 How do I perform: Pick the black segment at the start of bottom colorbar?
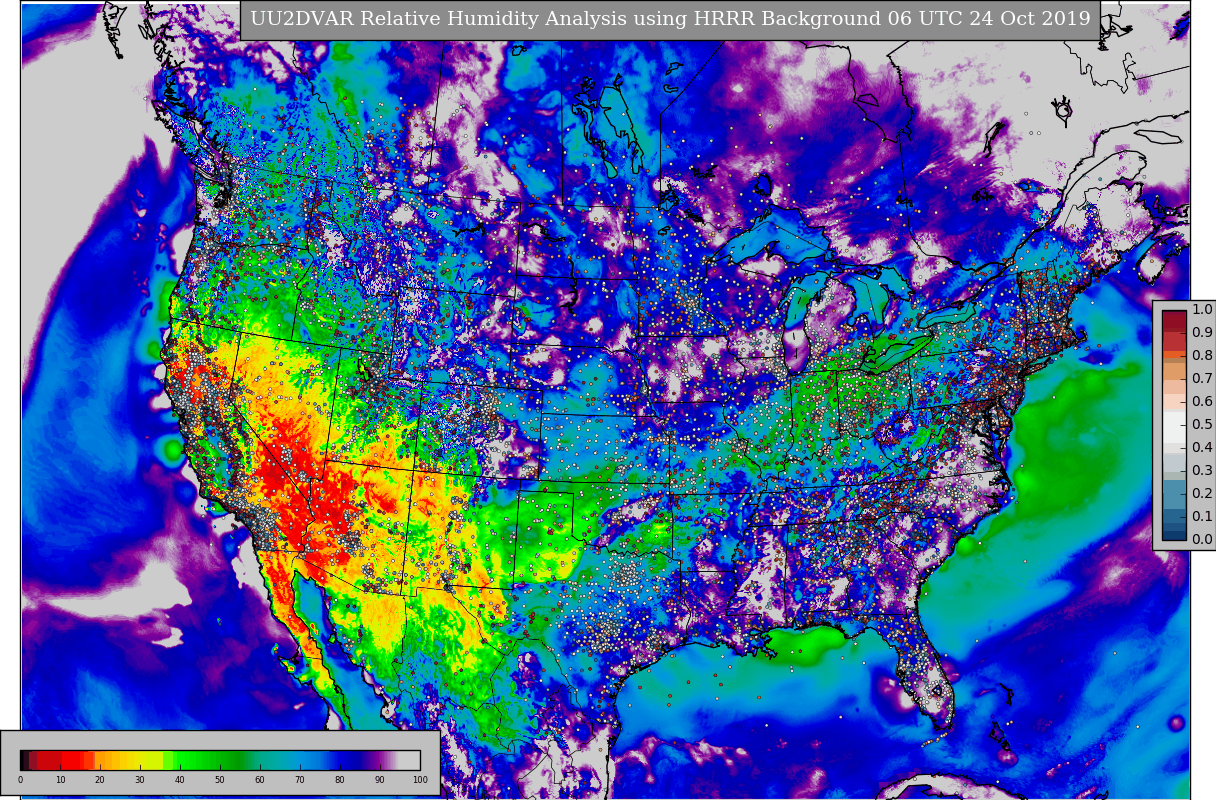23,760
